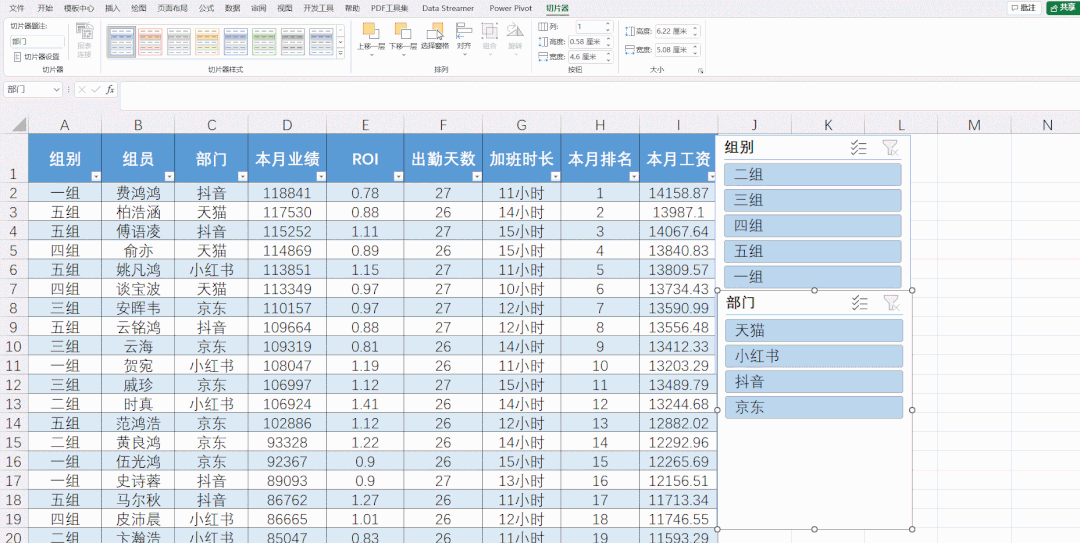This screenshot has height=543, width=1080.
Task: Click the slicer height 6.22 厘米 field
Action: point(677,31)
